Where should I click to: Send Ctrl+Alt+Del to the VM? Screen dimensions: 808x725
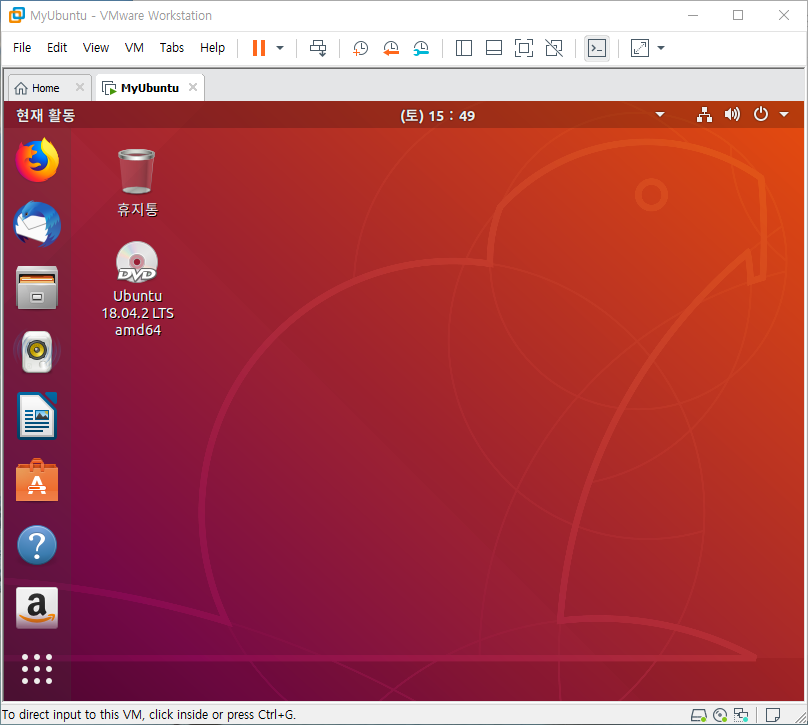[x=318, y=48]
